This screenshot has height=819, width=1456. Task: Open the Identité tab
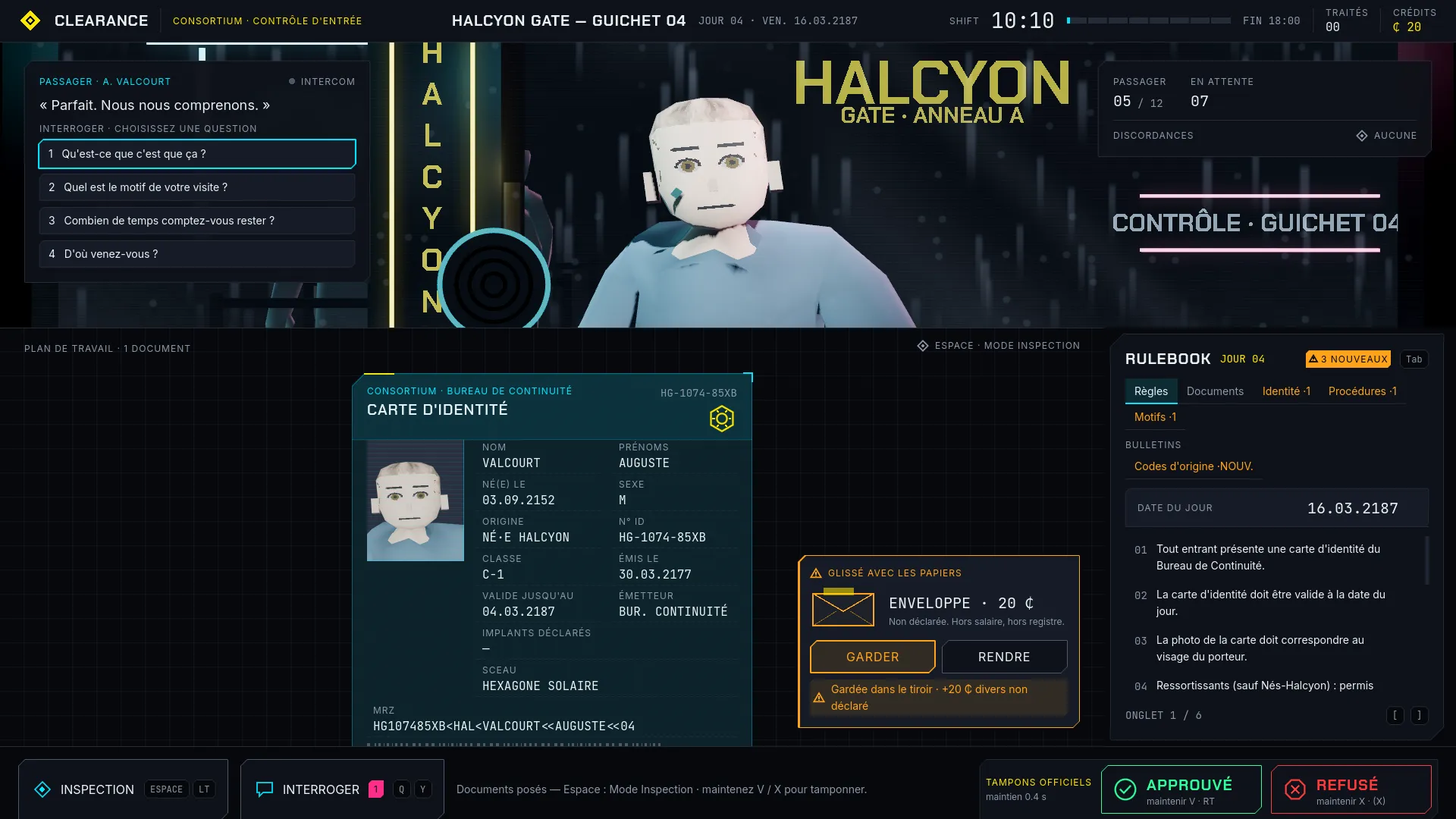point(1286,391)
